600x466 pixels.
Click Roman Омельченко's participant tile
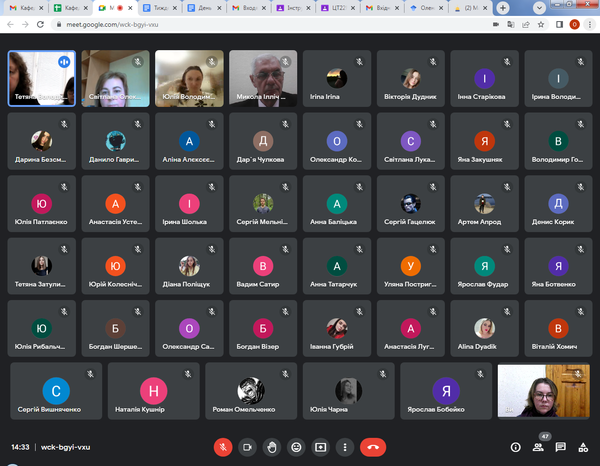pos(248,390)
